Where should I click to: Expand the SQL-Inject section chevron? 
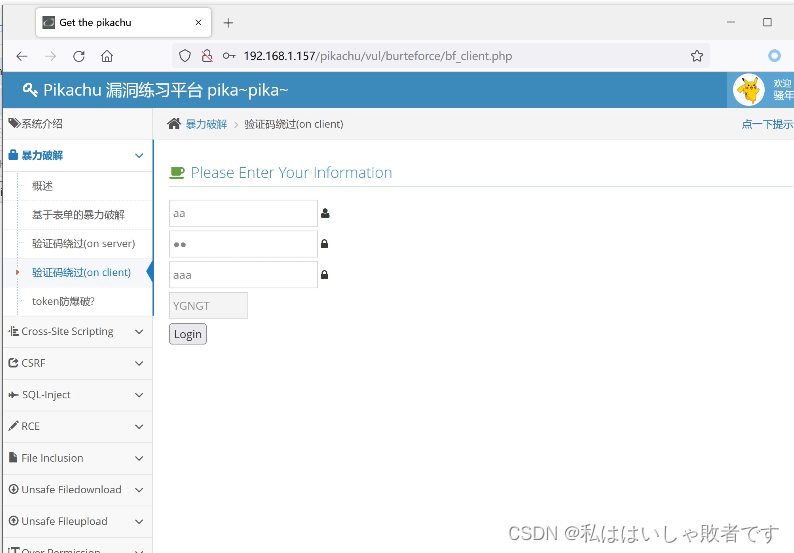click(139, 395)
